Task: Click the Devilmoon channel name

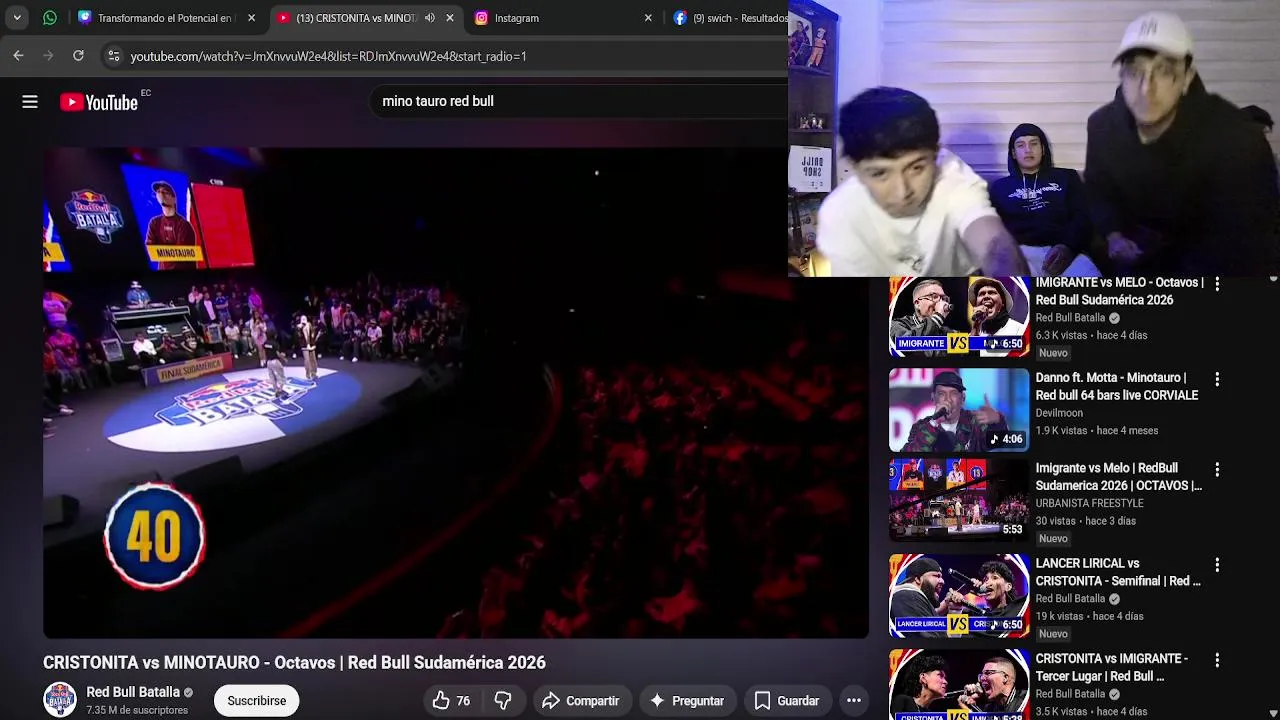Action: 1059,413
